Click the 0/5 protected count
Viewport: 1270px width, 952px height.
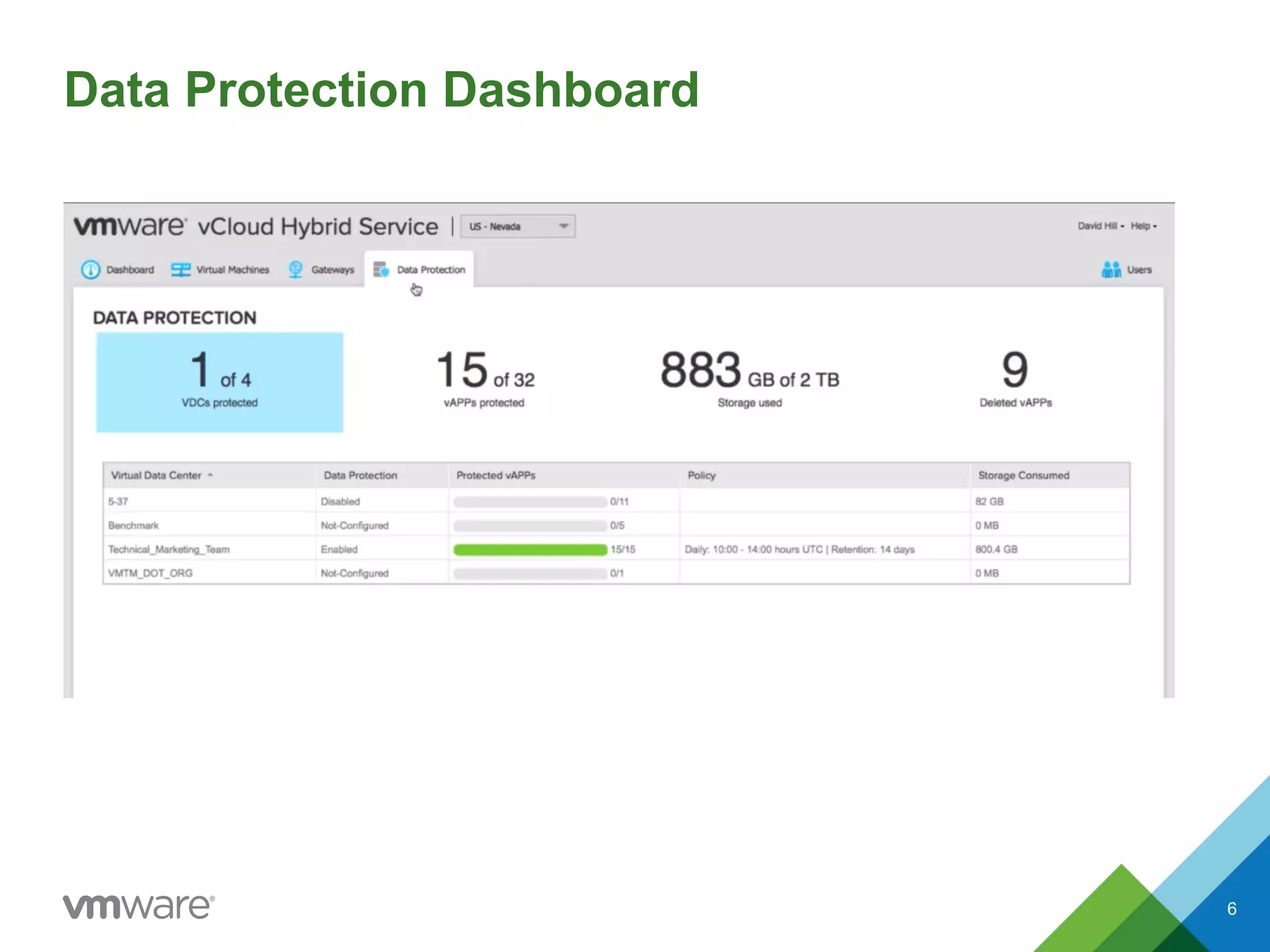[617, 526]
